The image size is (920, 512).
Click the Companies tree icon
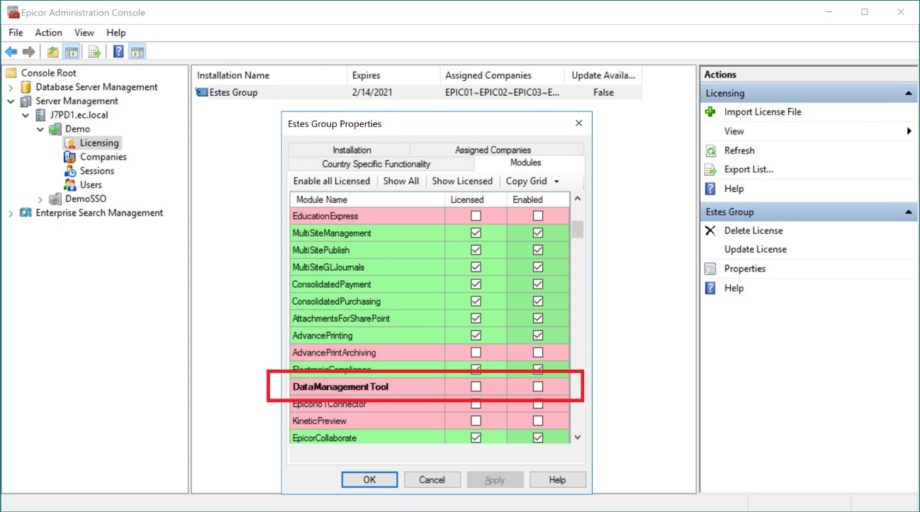70,157
